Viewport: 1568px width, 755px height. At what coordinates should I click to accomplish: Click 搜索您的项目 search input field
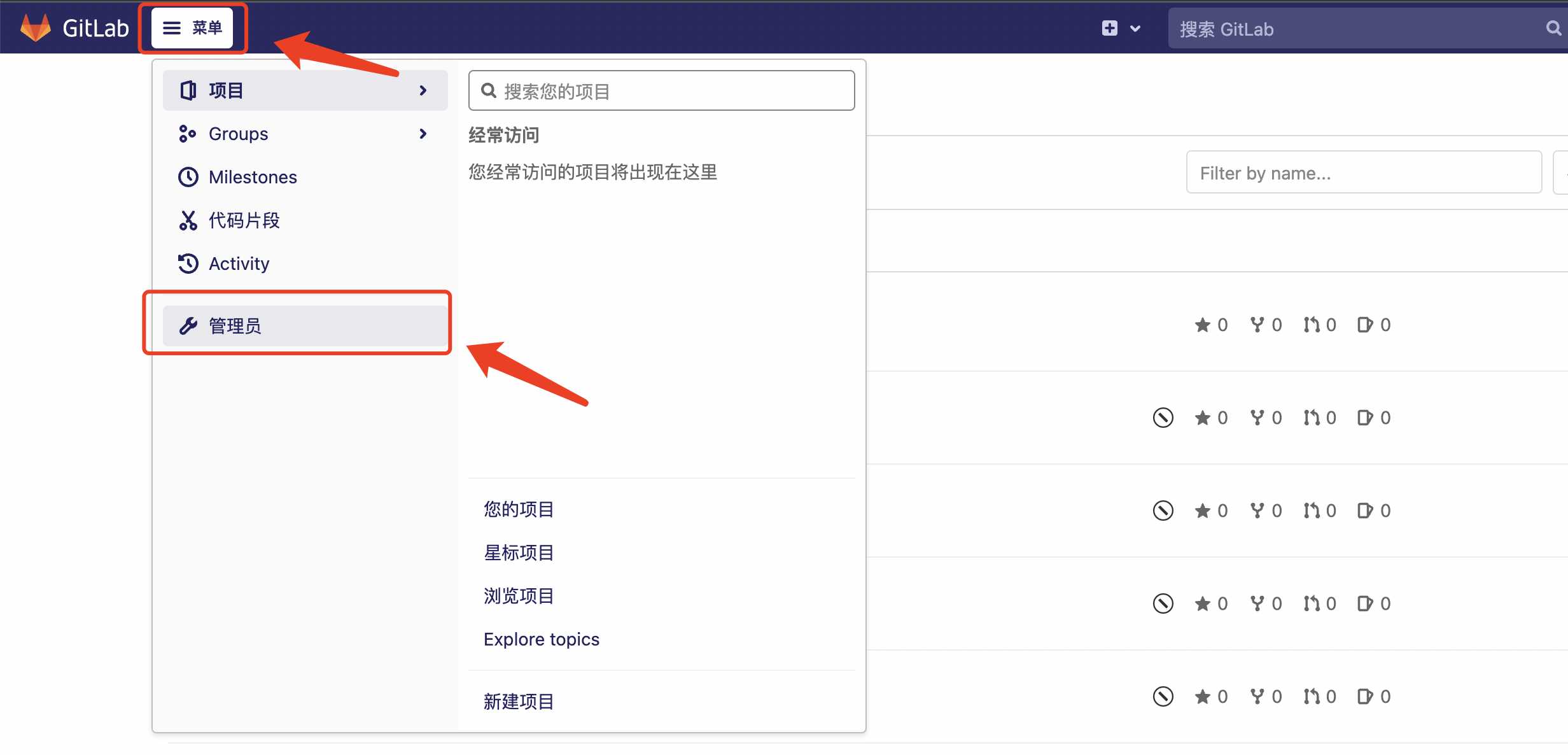(x=660, y=90)
